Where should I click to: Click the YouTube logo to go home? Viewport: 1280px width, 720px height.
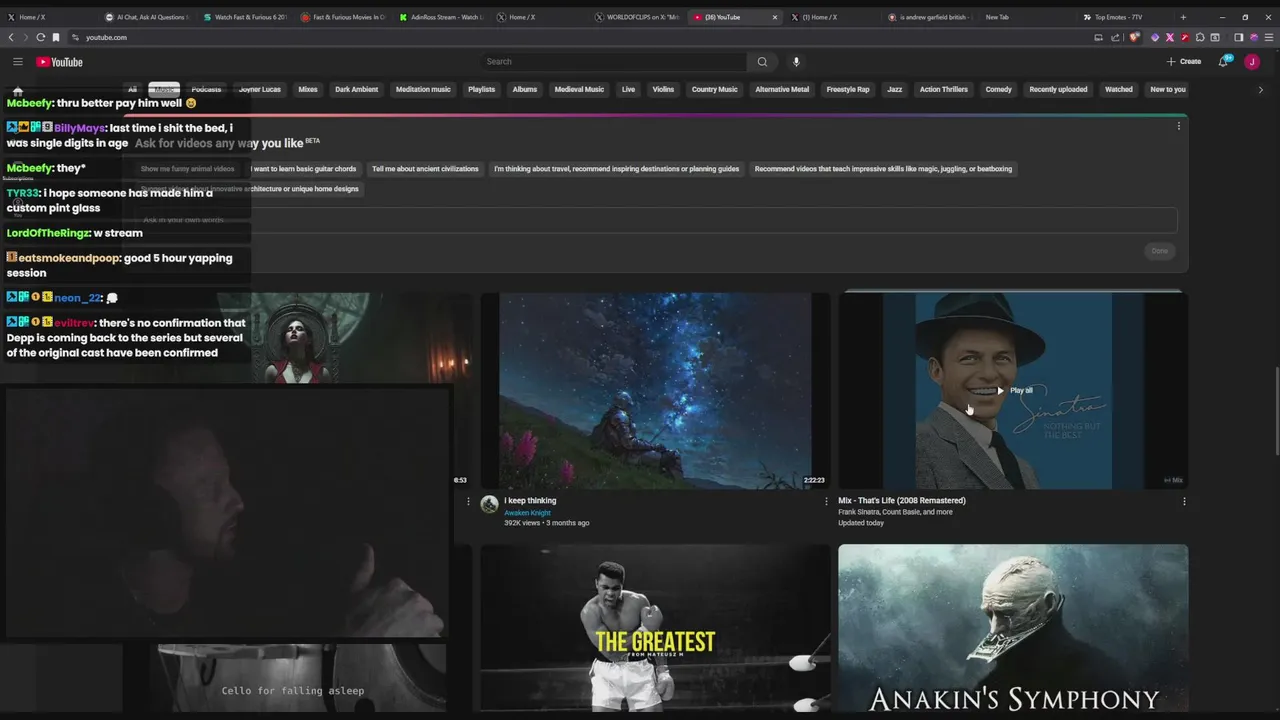pyautogui.click(x=60, y=62)
